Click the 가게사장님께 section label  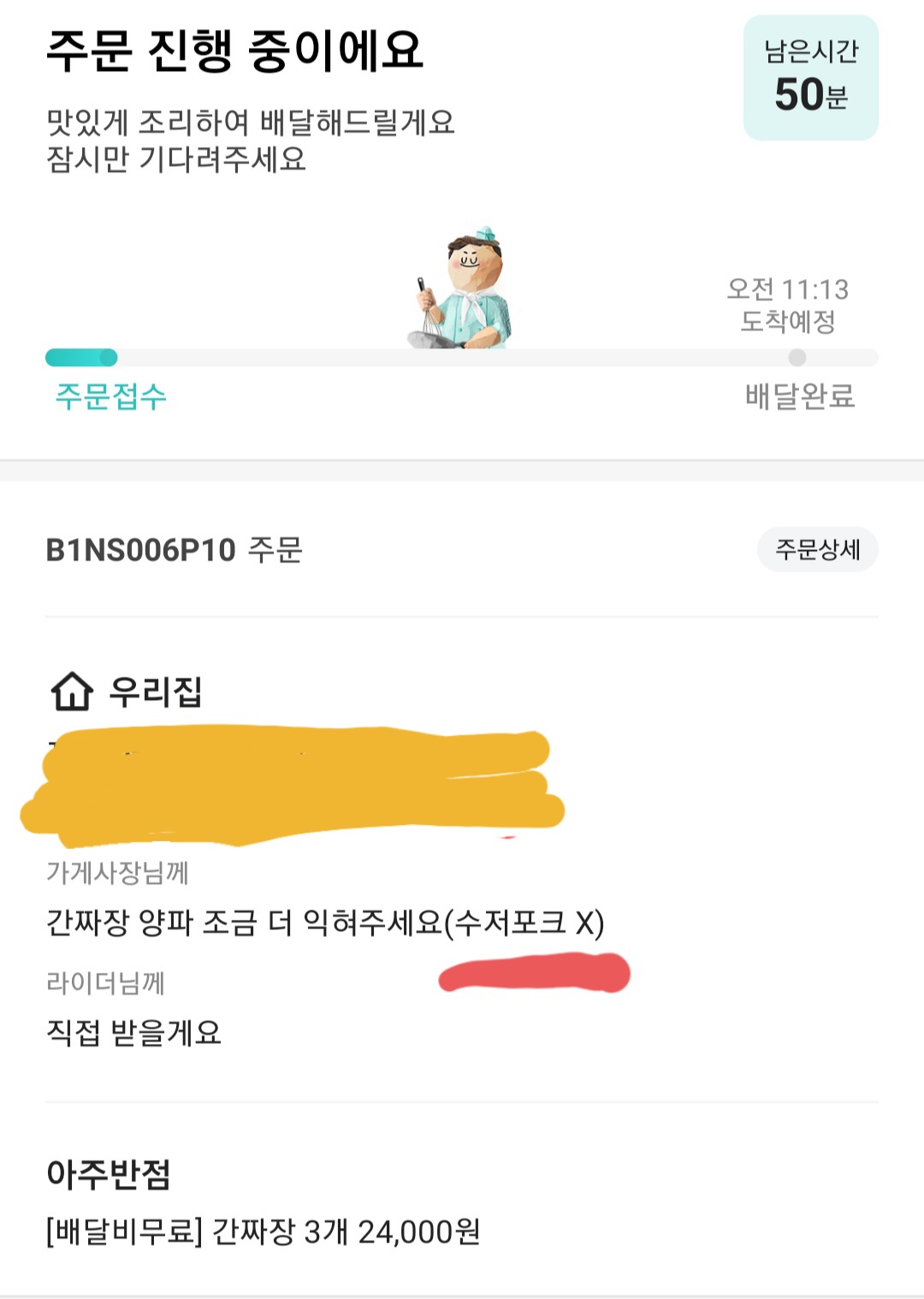tap(117, 873)
